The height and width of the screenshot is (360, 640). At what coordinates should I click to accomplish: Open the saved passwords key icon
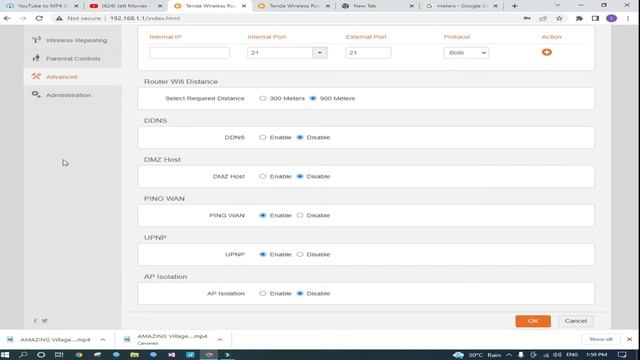pos(527,18)
